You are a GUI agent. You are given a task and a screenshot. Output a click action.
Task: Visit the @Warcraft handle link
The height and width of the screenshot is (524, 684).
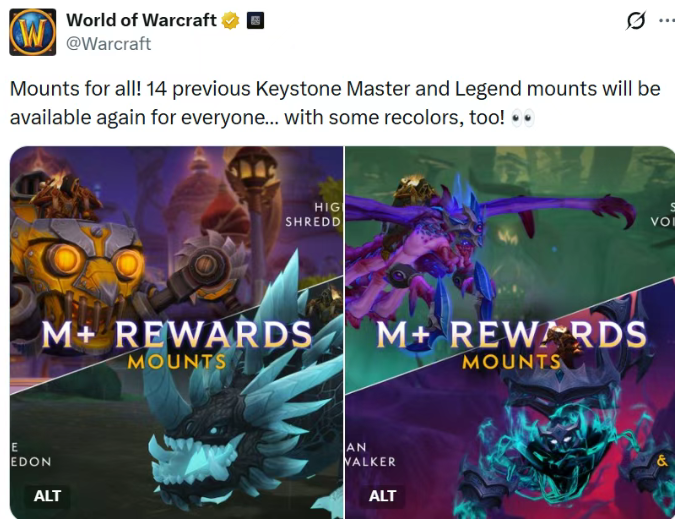[108, 44]
